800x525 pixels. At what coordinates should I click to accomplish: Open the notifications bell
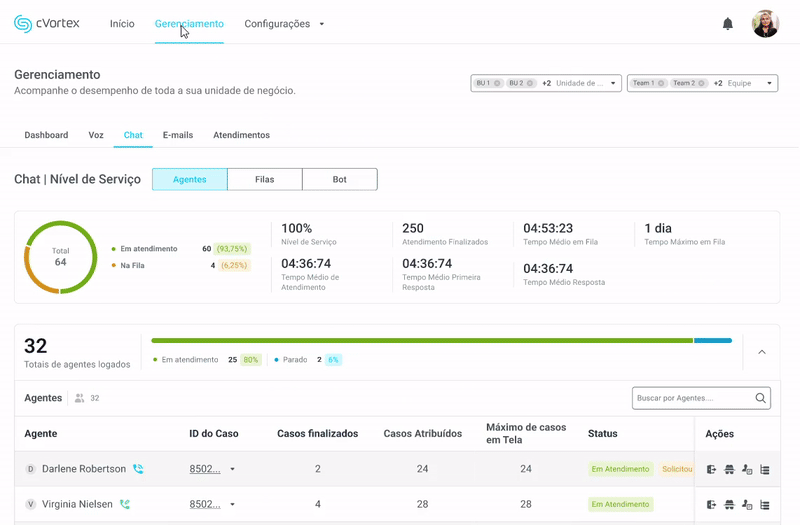pos(728,24)
